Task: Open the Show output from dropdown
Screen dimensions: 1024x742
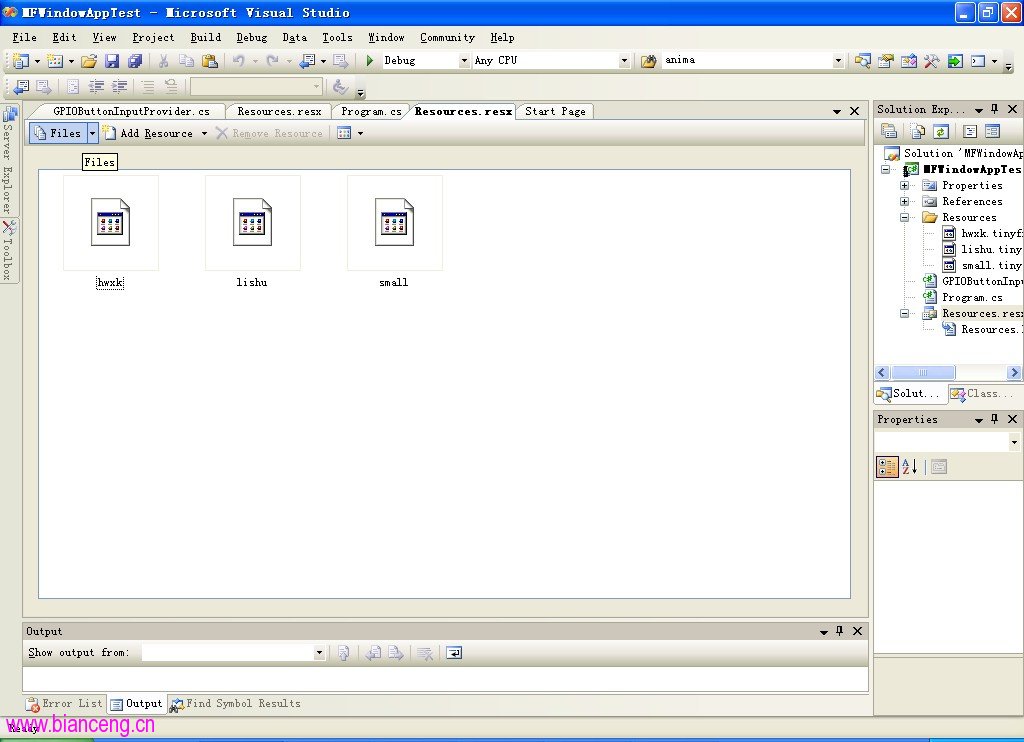Action: pyautogui.click(x=319, y=653)
